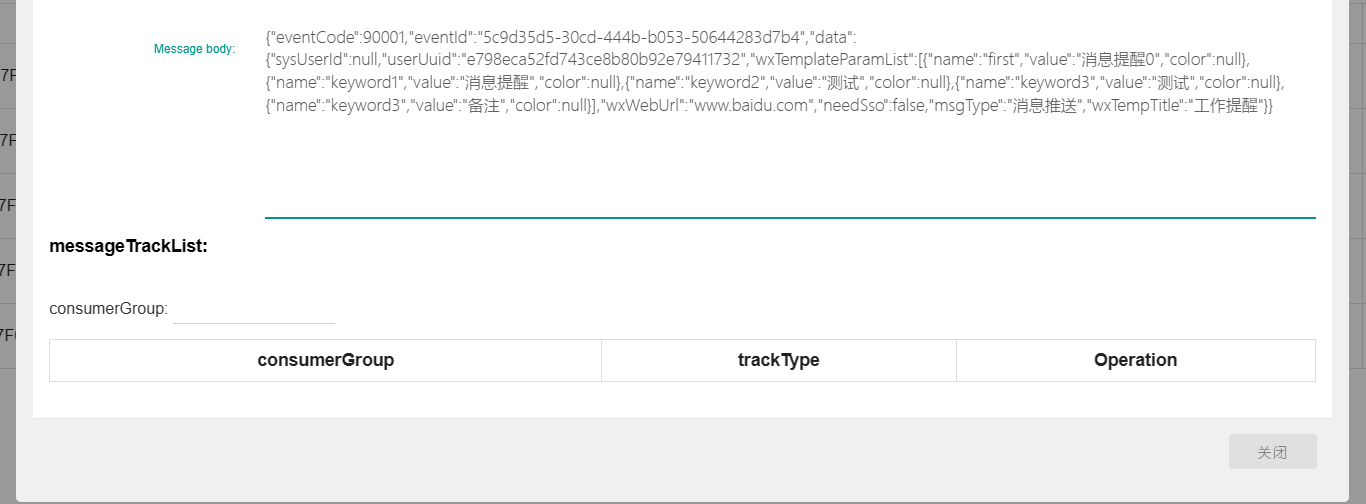This screenshot has height=504, width=1366.
Task: Click the messageTrackList section heading
Action: pos(128,246)
